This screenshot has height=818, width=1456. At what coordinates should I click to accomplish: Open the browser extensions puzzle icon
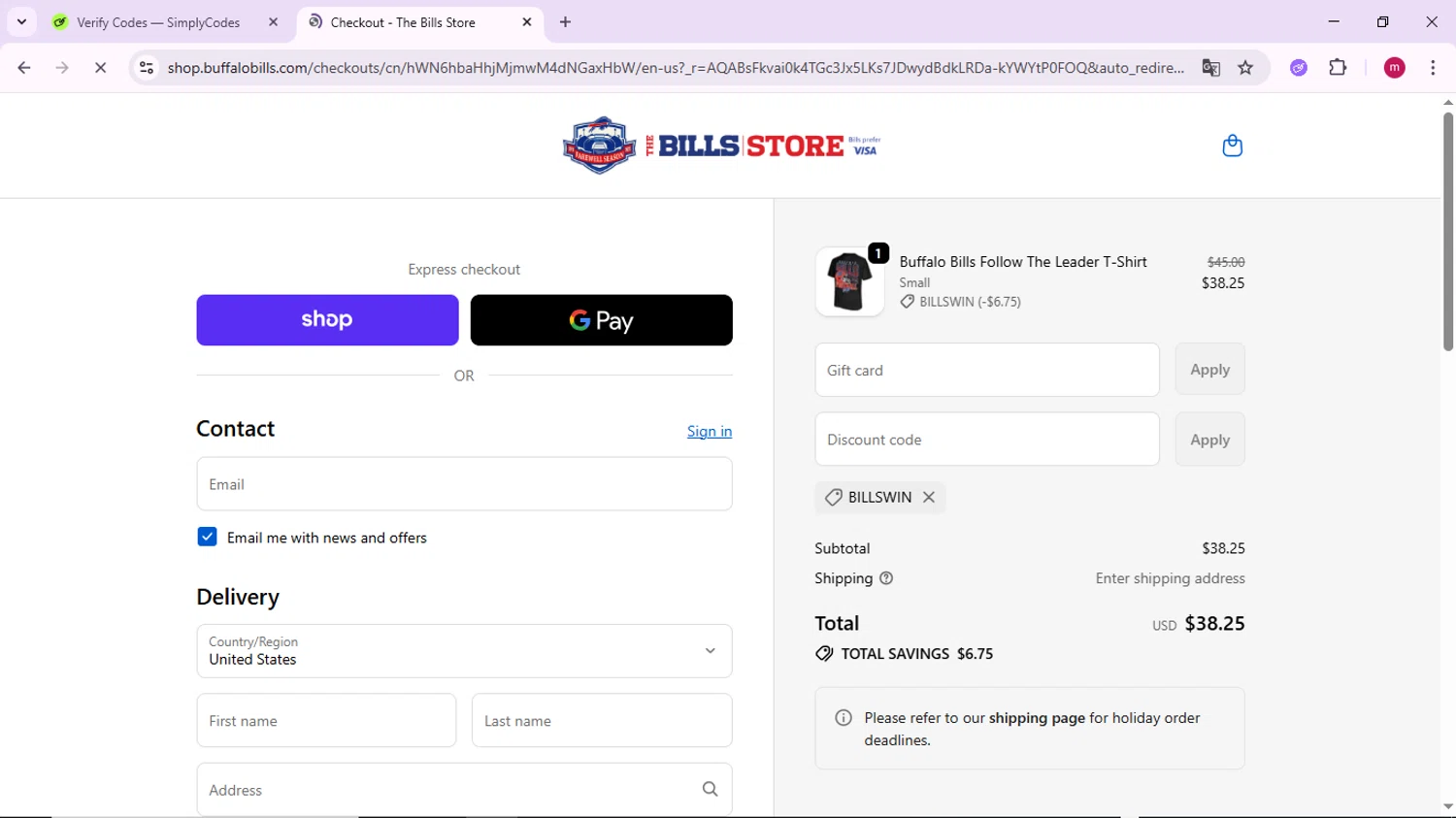pos(1338,68)
